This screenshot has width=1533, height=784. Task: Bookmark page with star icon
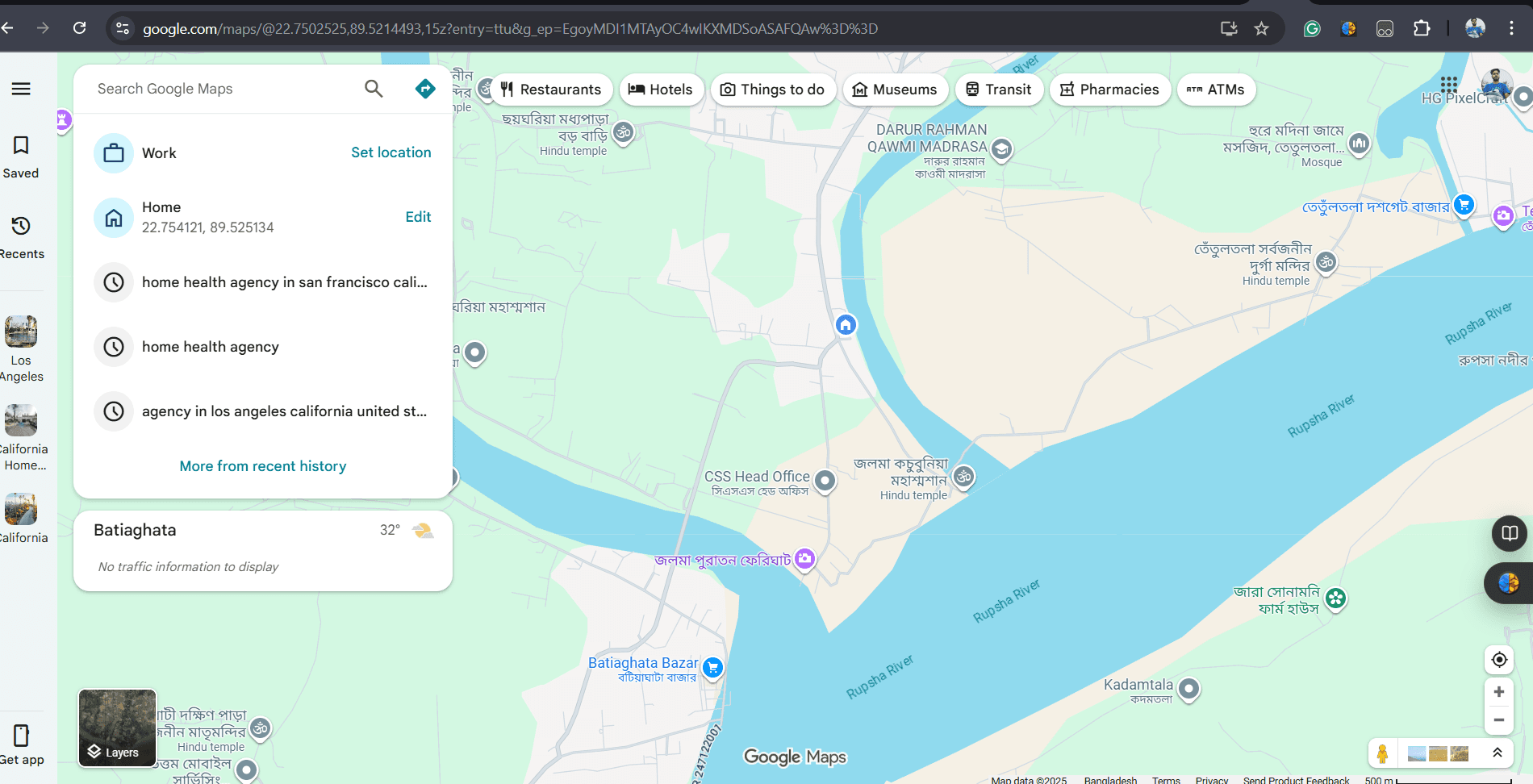pyautogui.click(x=1262, y=29)
